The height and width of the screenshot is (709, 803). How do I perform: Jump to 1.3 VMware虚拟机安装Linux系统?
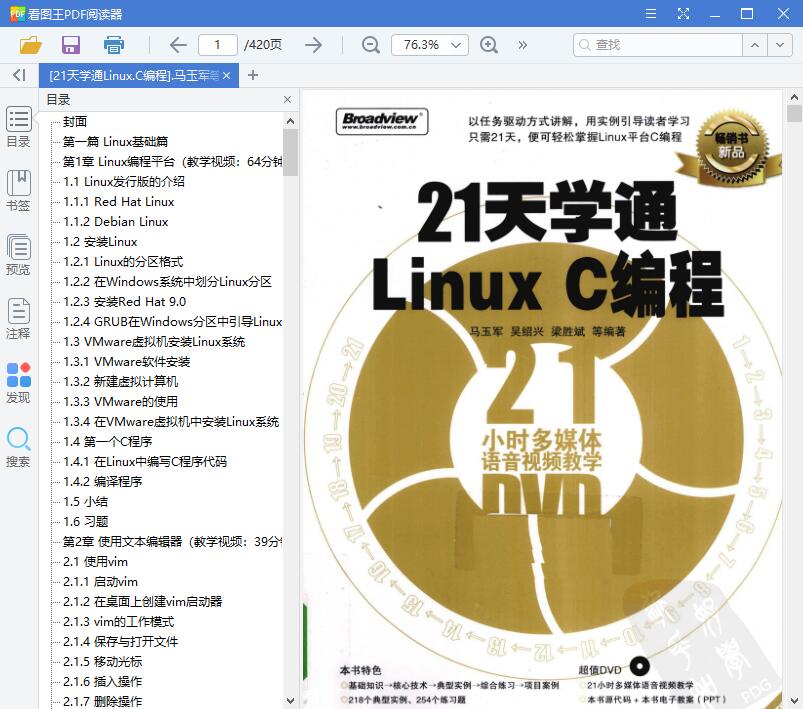click(x=154, y=341)
